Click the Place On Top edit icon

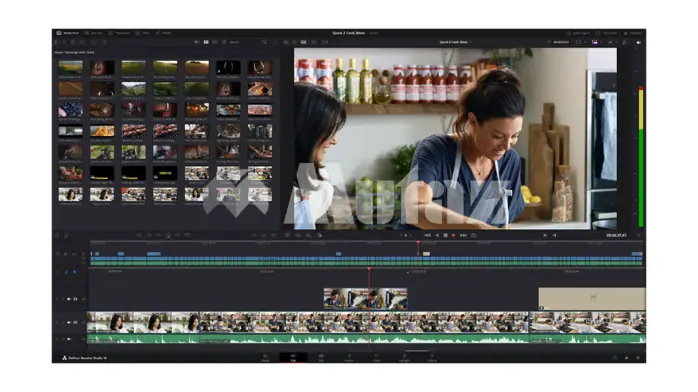178,235
